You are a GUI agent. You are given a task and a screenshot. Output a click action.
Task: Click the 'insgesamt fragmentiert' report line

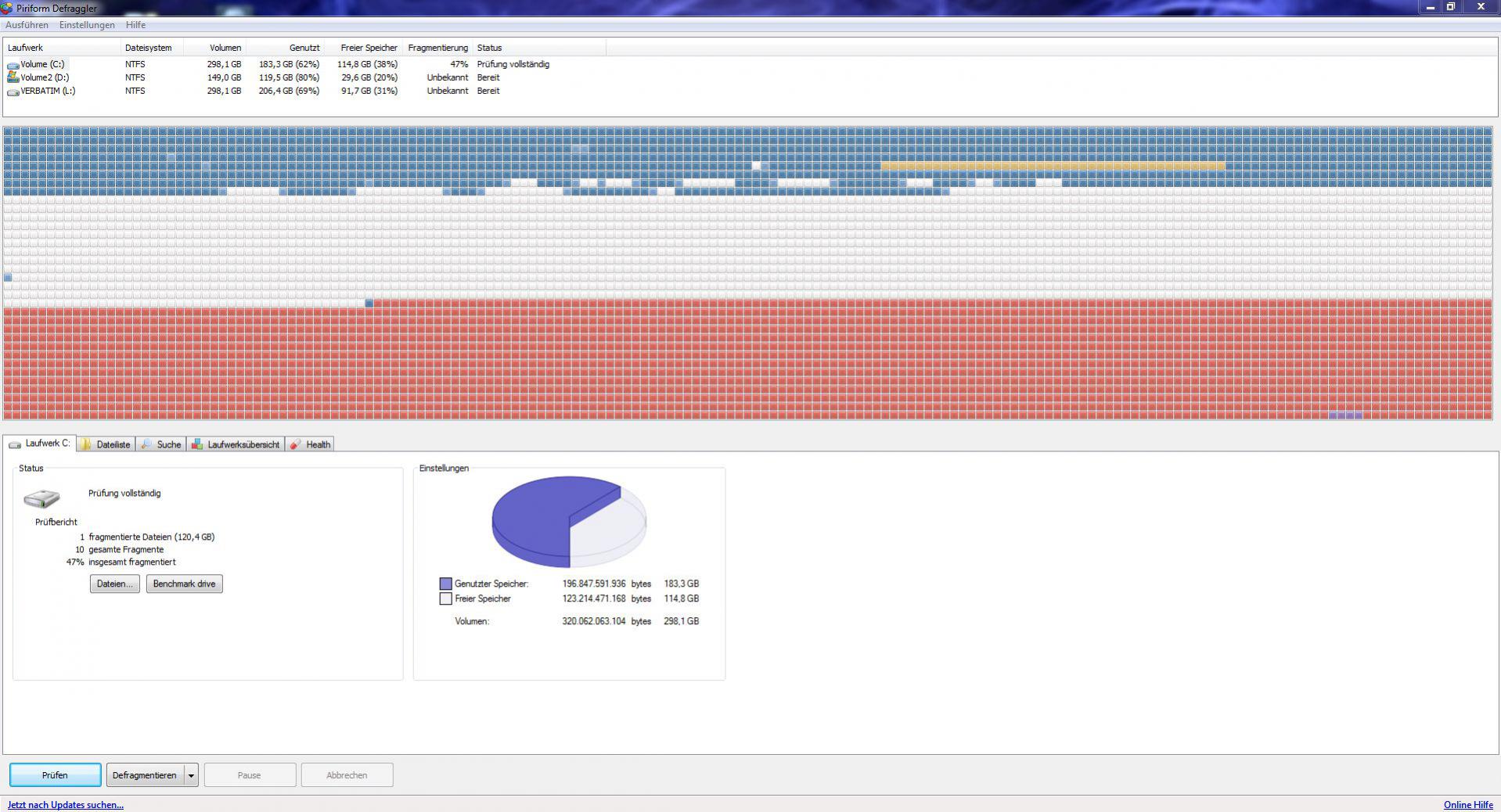pos(132,562)
